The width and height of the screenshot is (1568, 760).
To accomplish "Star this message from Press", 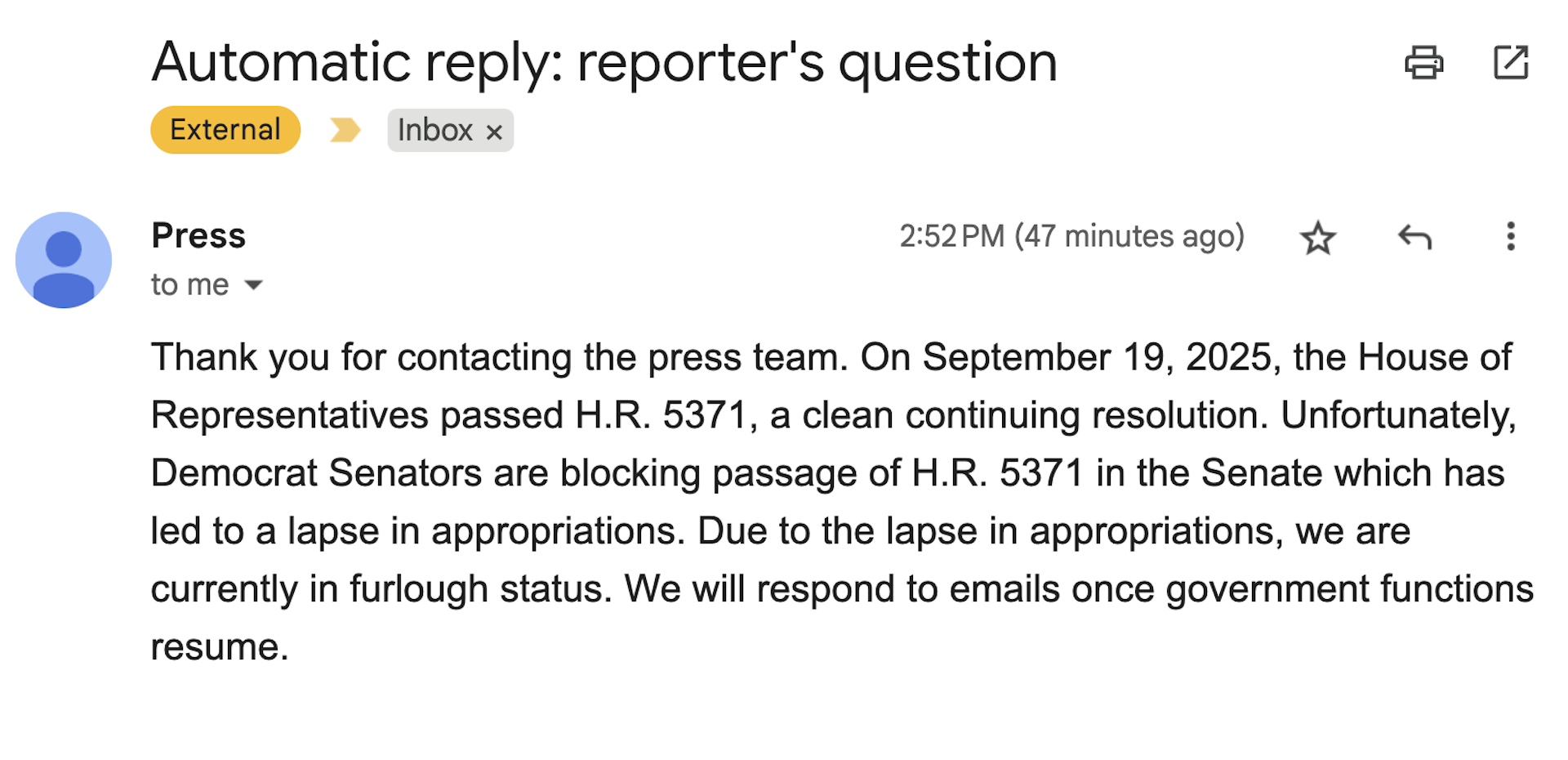I will coord(1317,238).
